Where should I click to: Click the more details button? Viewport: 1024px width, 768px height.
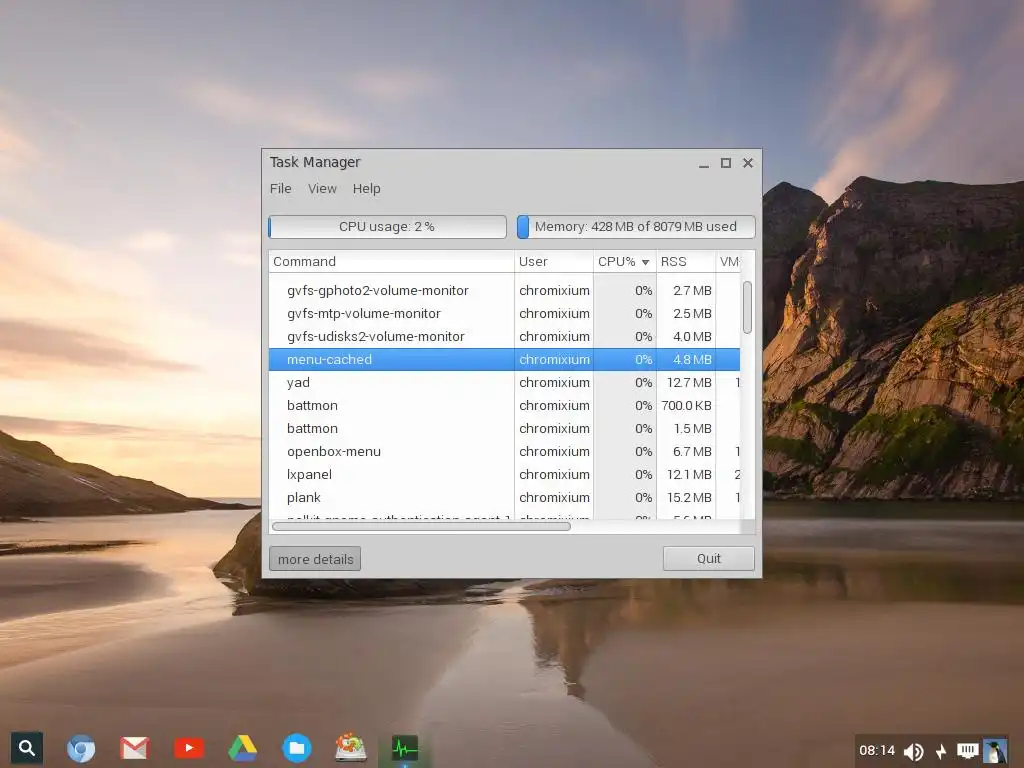click(315, 559)
